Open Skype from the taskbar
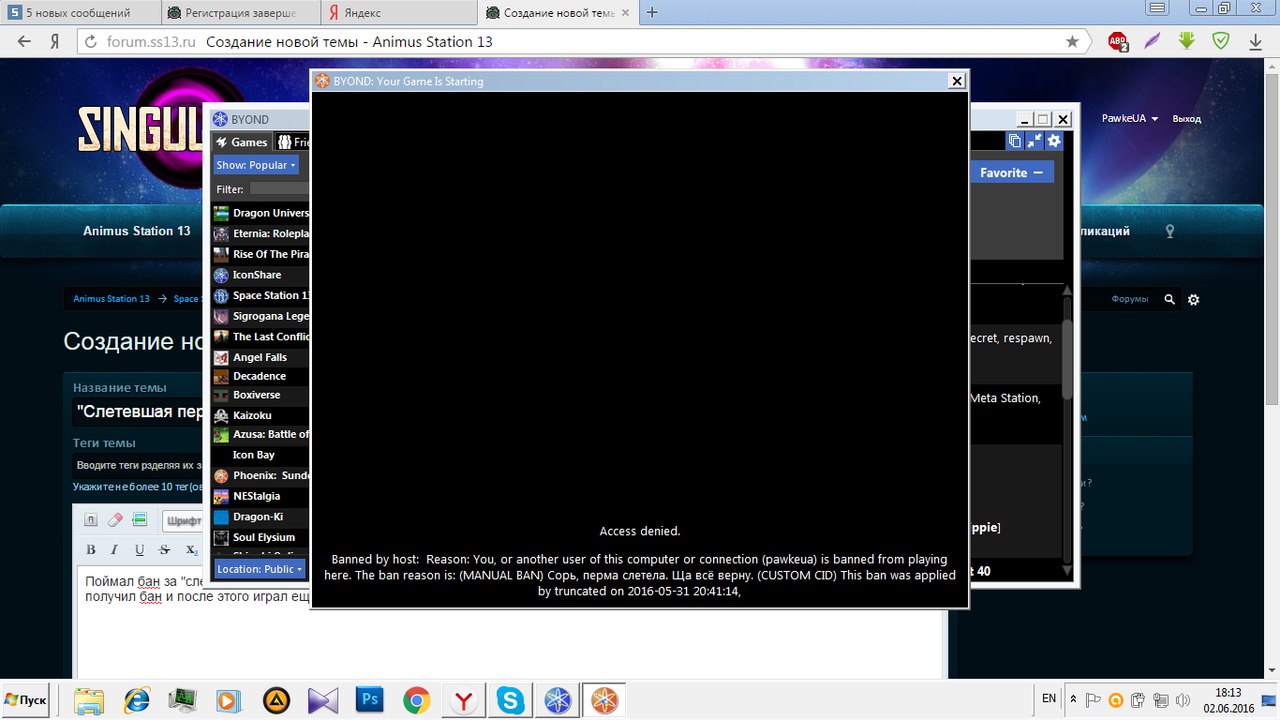 point(510,700)
